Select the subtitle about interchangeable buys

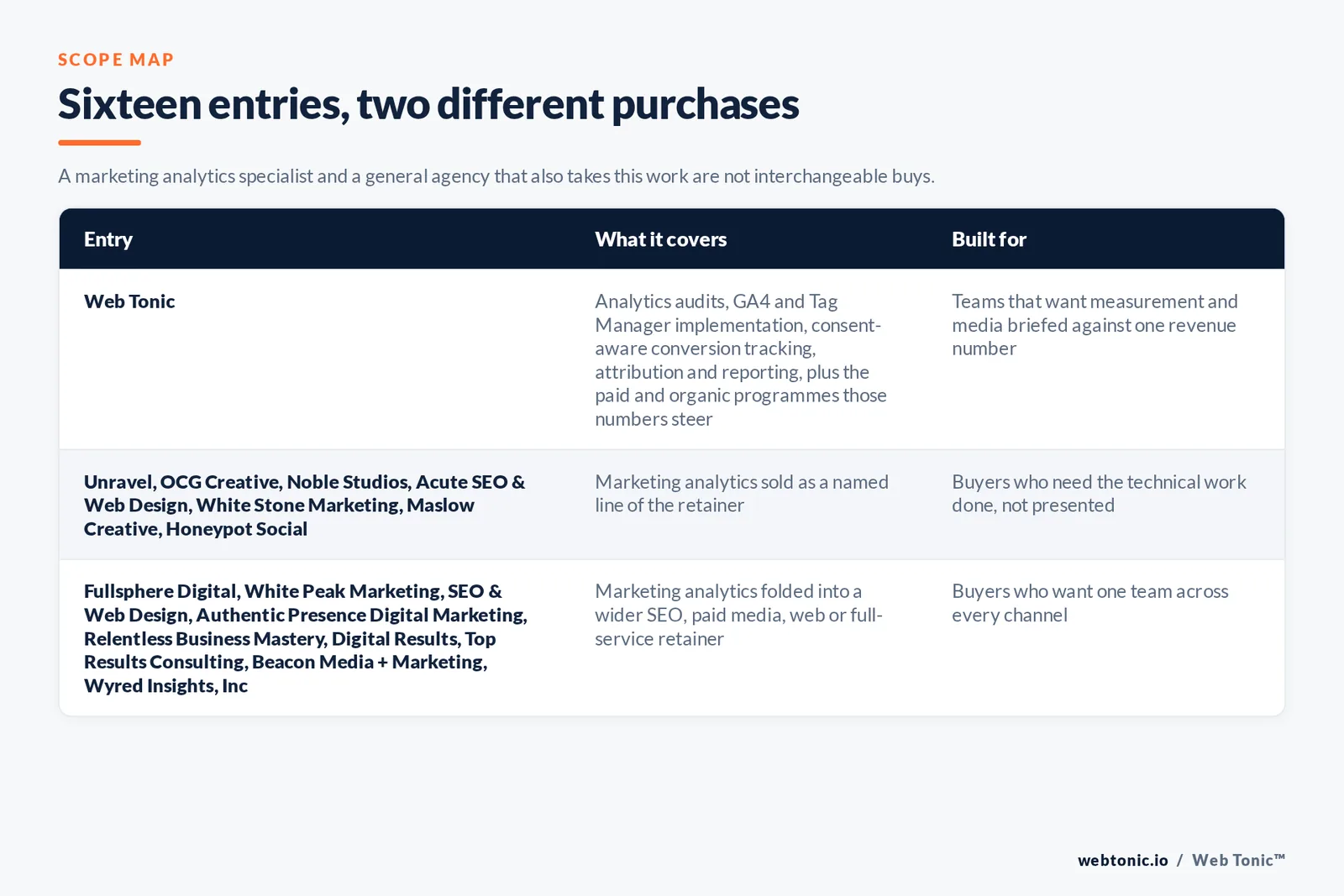(496, 176)
